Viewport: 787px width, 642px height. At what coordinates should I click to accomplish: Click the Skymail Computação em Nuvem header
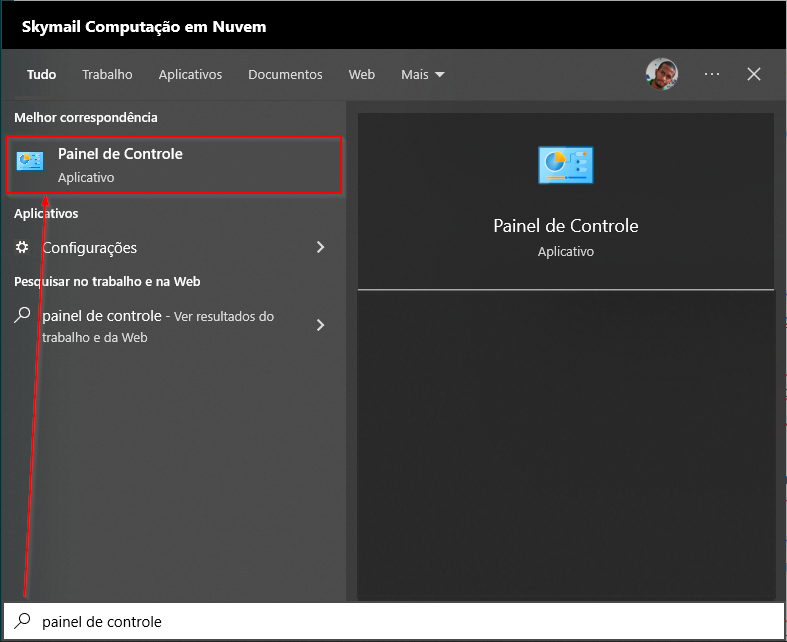(x=144, y=27)
